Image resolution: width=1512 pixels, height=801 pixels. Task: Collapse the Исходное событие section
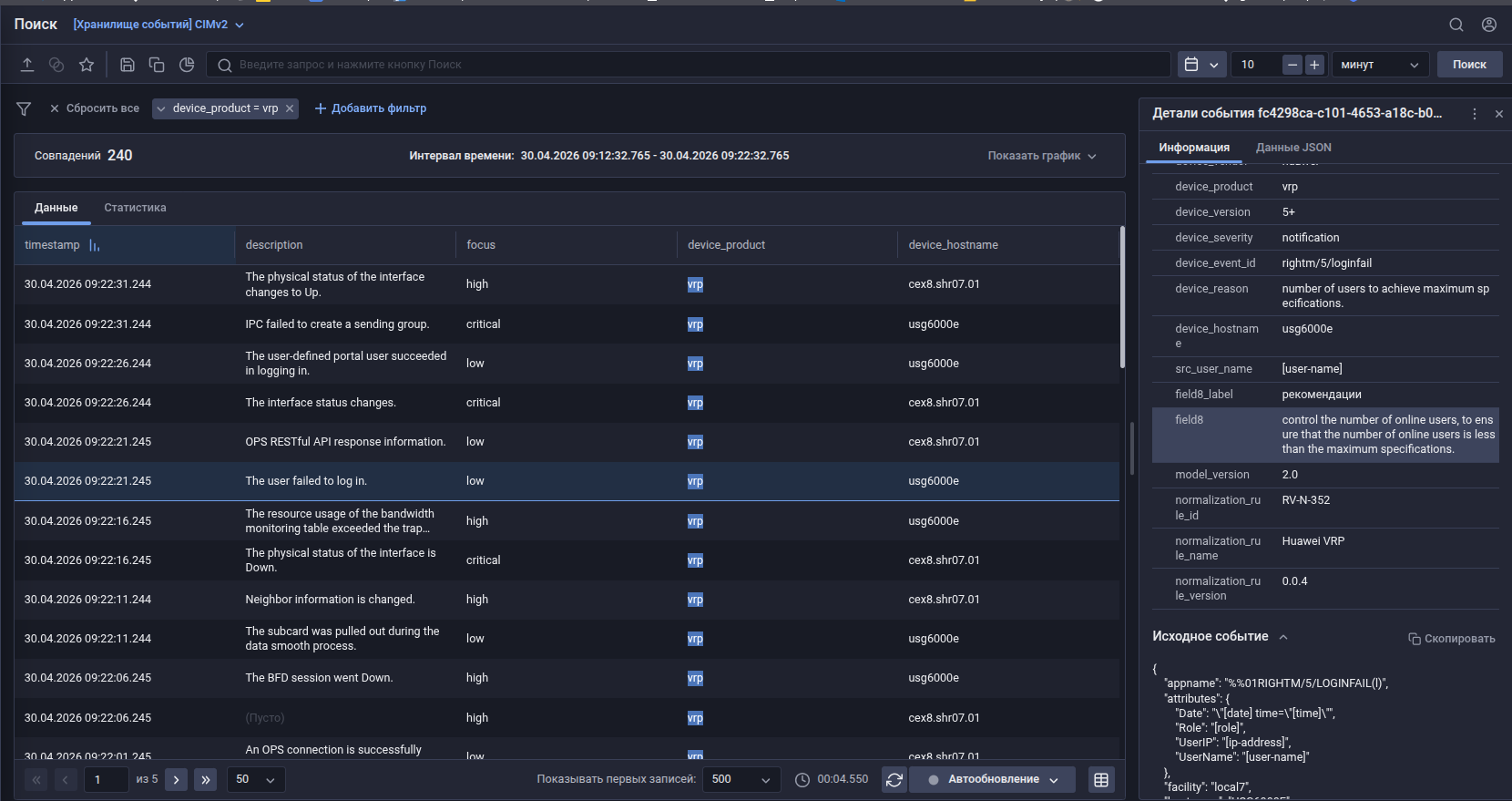coord(1283,637)
